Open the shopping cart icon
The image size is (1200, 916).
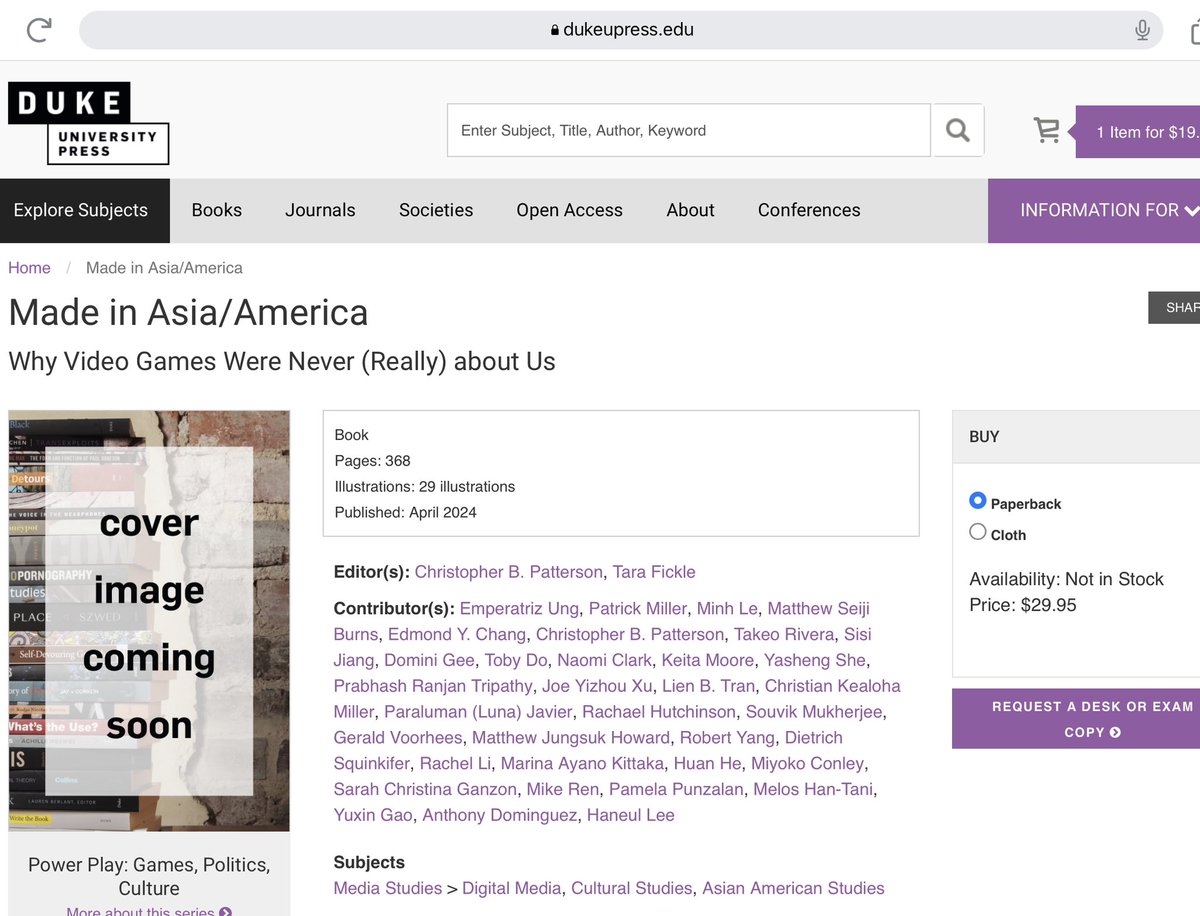1046,130
